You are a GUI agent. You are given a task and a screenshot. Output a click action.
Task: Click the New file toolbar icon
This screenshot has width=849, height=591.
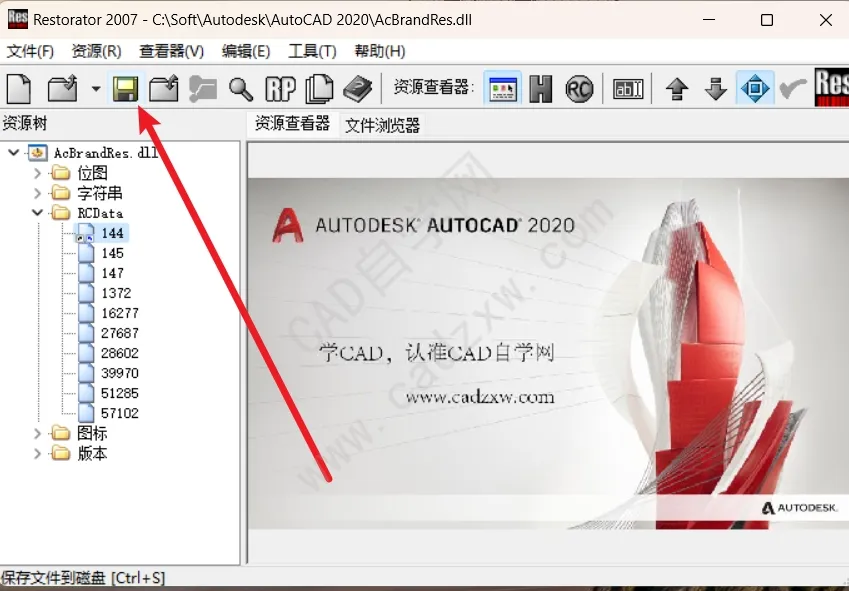pyautogui.click(x=19, y=88)
